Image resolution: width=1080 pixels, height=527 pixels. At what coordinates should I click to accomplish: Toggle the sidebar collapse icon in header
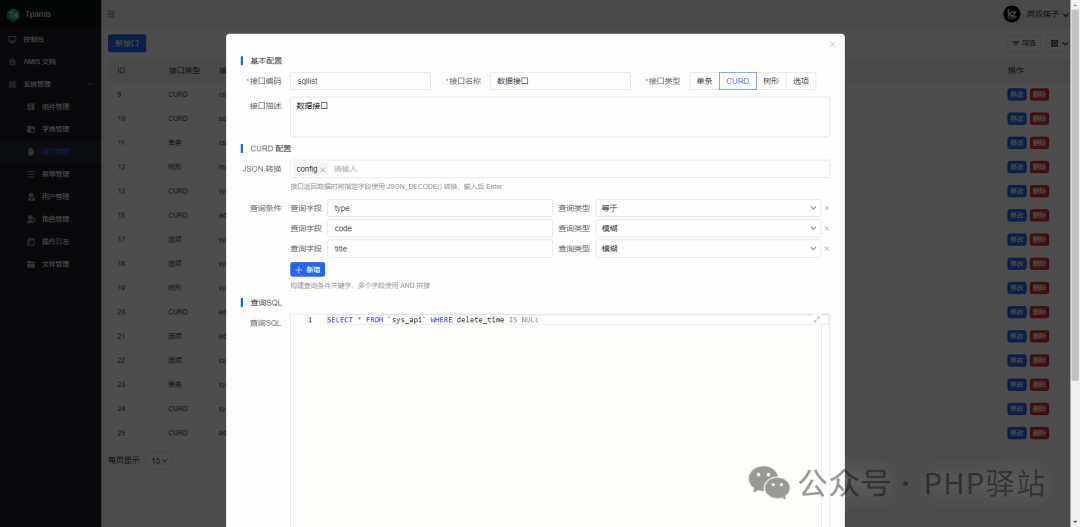(112, 14)
